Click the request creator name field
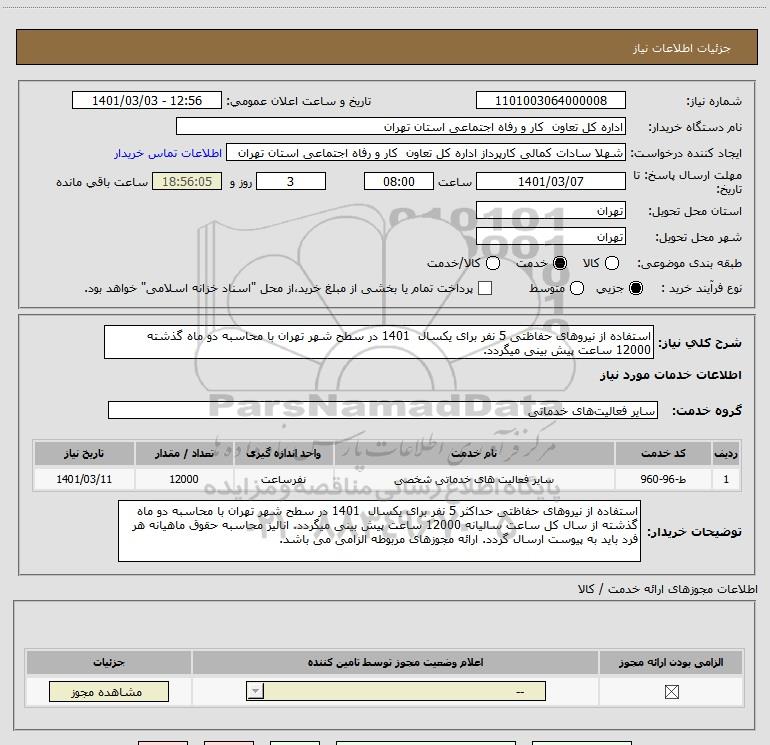This screenshot has height=745, width=770. [426, 153]
